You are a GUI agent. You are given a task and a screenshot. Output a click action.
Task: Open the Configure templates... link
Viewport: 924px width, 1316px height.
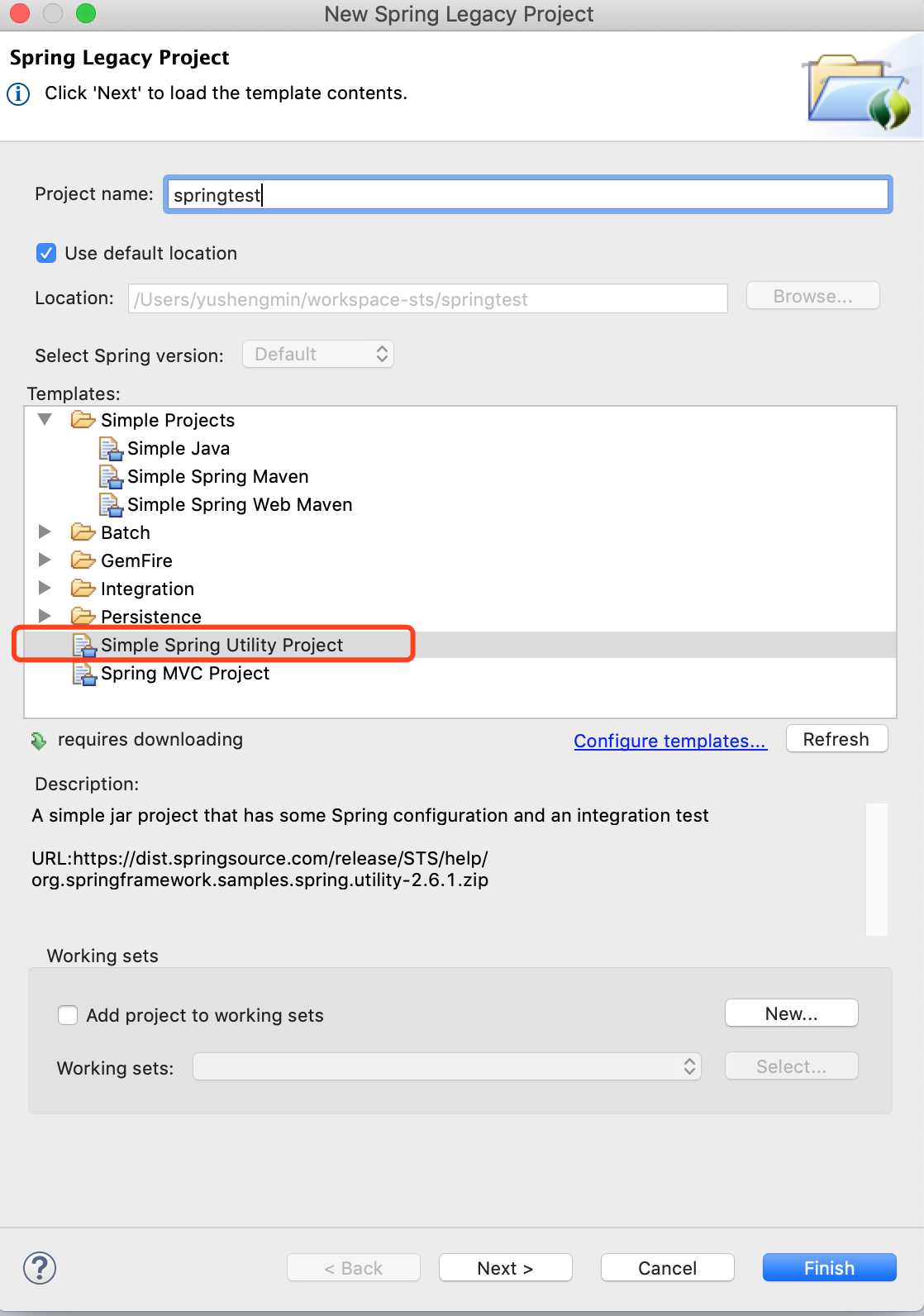670,741
